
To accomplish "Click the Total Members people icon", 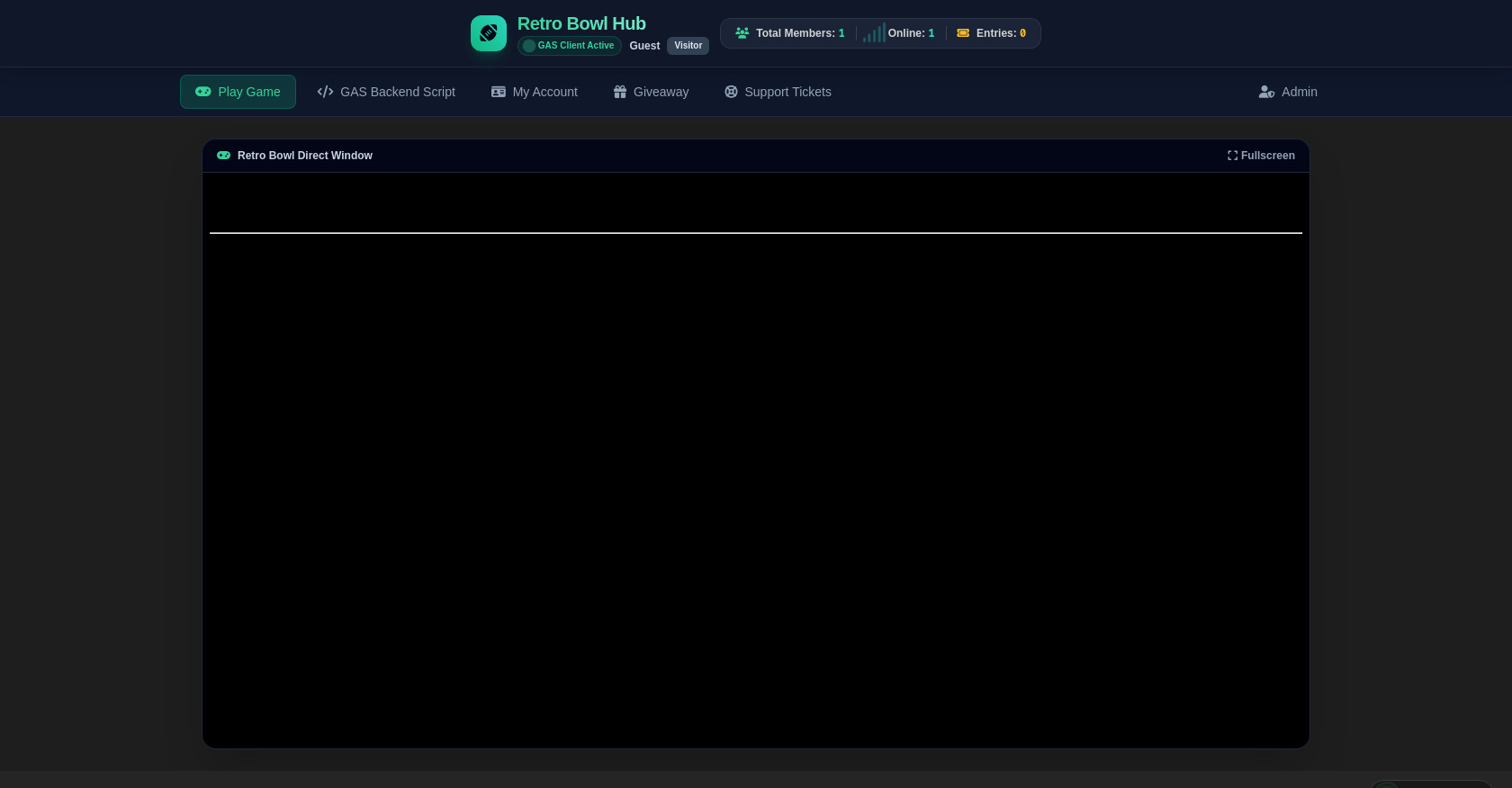I will coord(742,33).
